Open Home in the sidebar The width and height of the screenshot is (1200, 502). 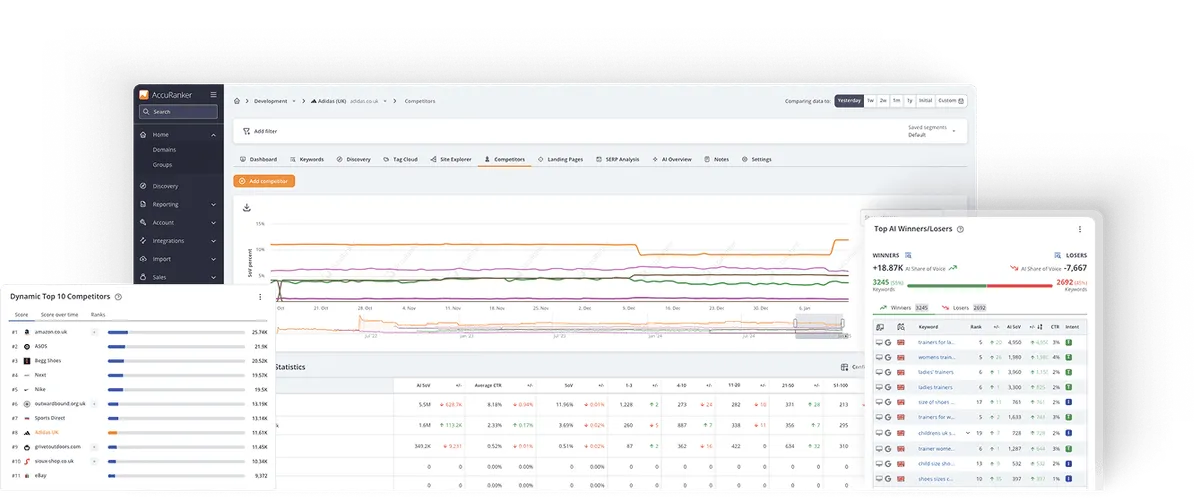tap(160, 134)
